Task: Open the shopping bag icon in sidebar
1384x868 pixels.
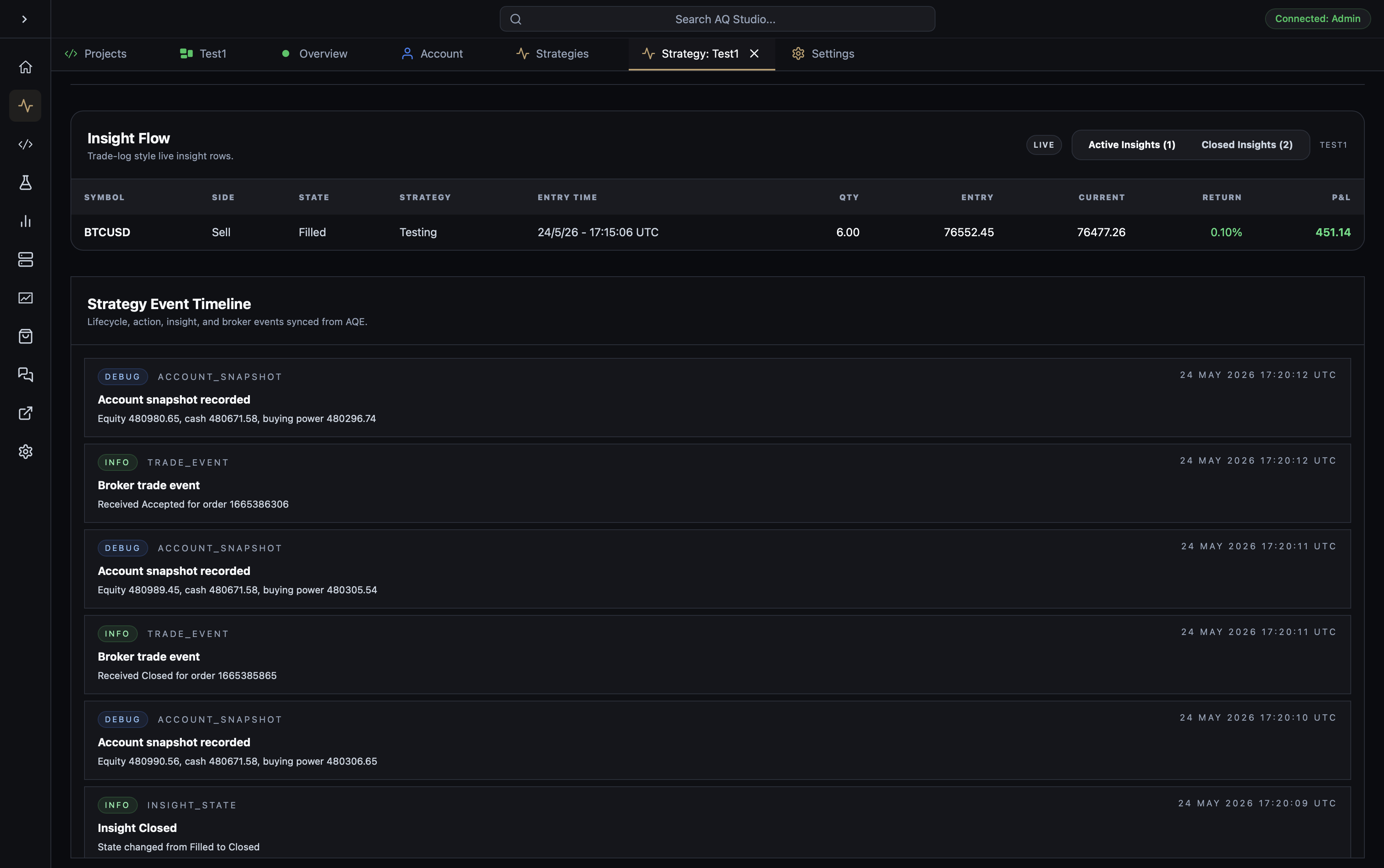Action: [x=25, y=336]
